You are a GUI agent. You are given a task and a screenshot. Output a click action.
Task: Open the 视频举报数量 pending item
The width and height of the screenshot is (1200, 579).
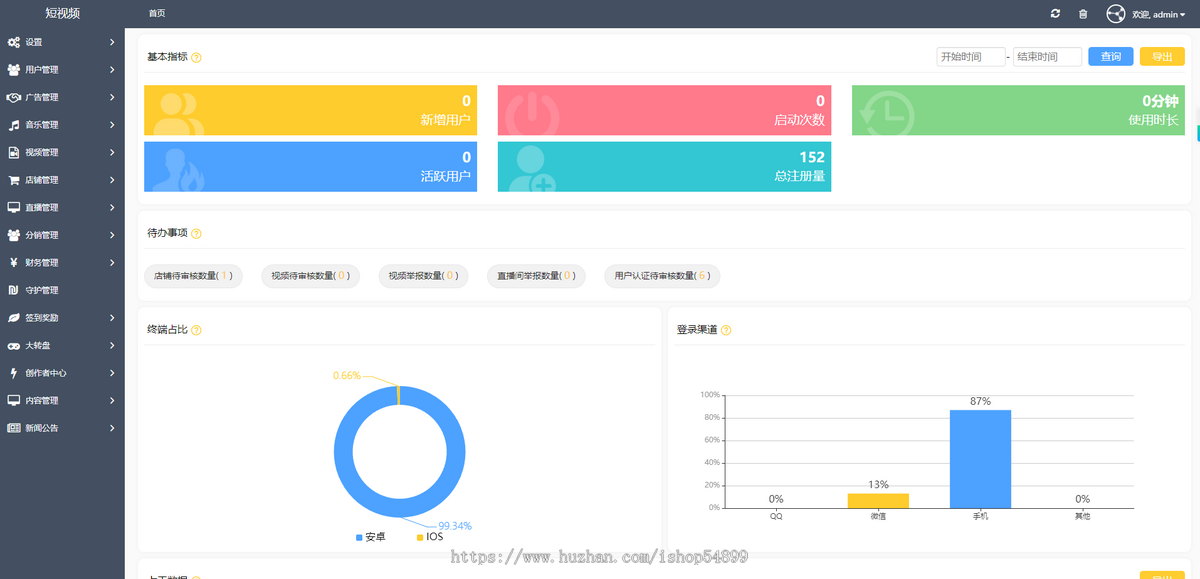423,276
